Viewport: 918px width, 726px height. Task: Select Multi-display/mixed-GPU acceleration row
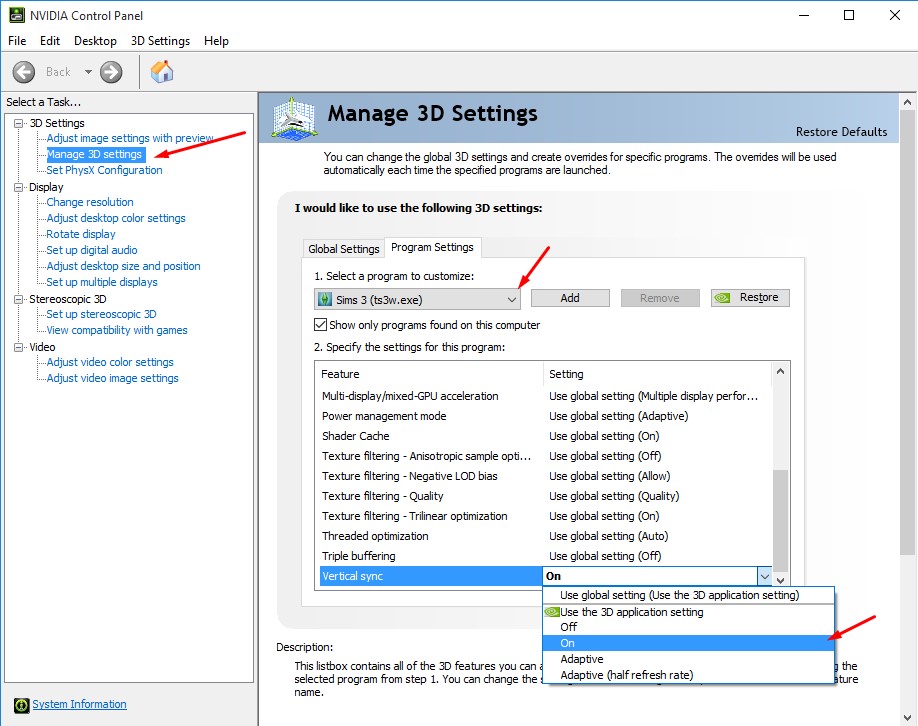[x=546, y=396]
